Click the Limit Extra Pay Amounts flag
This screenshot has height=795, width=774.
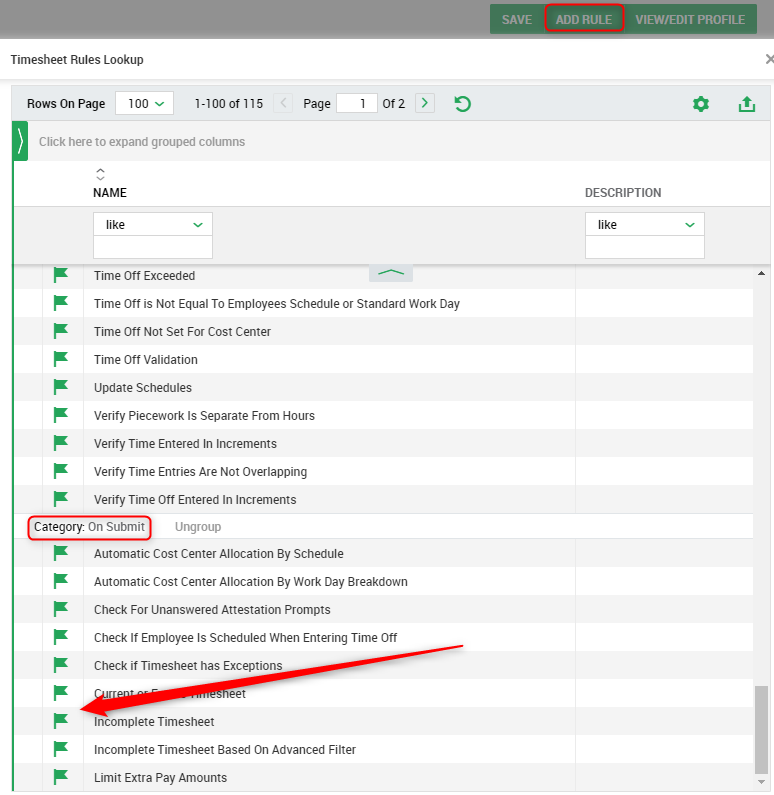coord(61,776)
